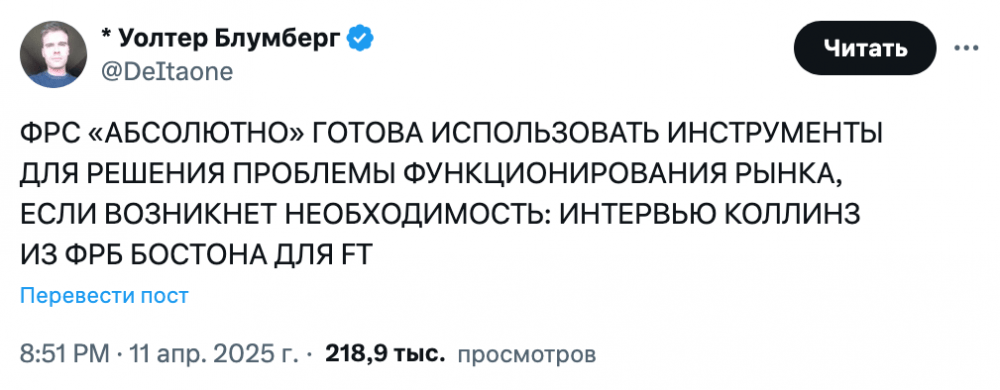Open Уолтер Блумберг's profile avatar photo

[54, 54]
